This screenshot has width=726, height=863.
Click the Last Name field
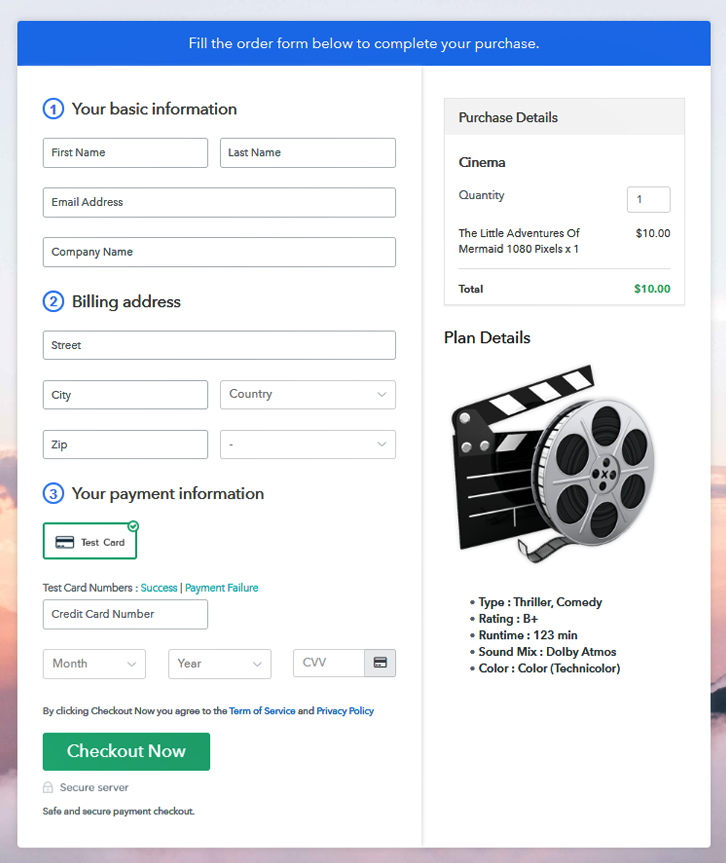(x=308, y=153)
